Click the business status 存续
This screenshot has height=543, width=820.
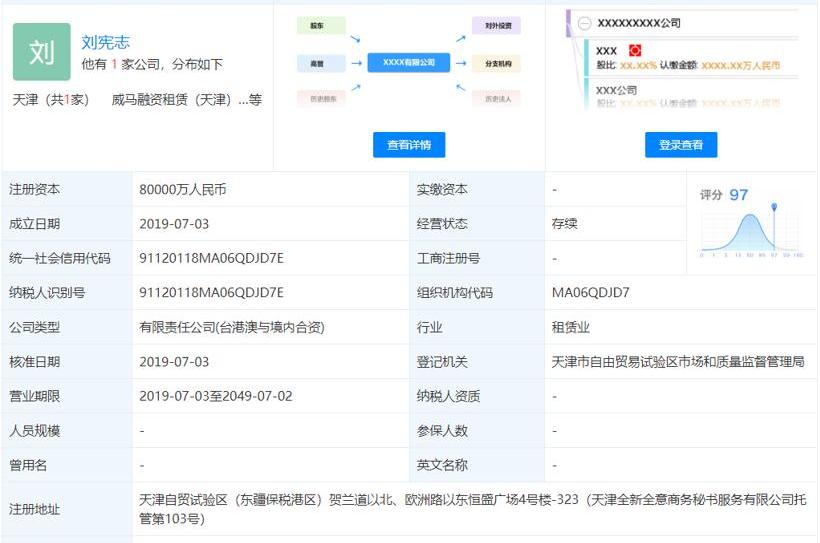[x=564, y=224]
